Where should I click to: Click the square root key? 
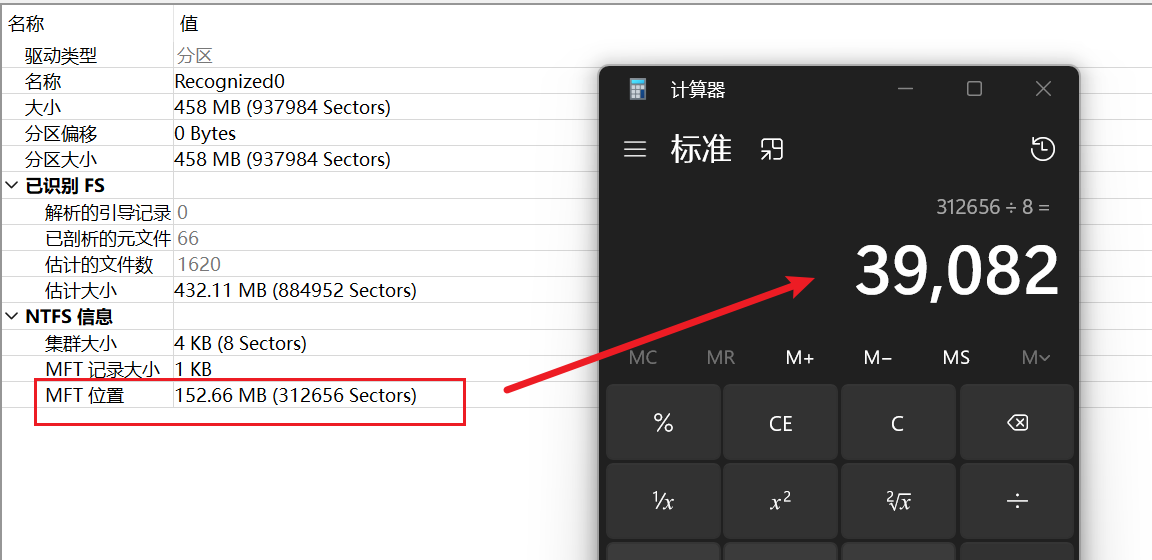[898, 501]
